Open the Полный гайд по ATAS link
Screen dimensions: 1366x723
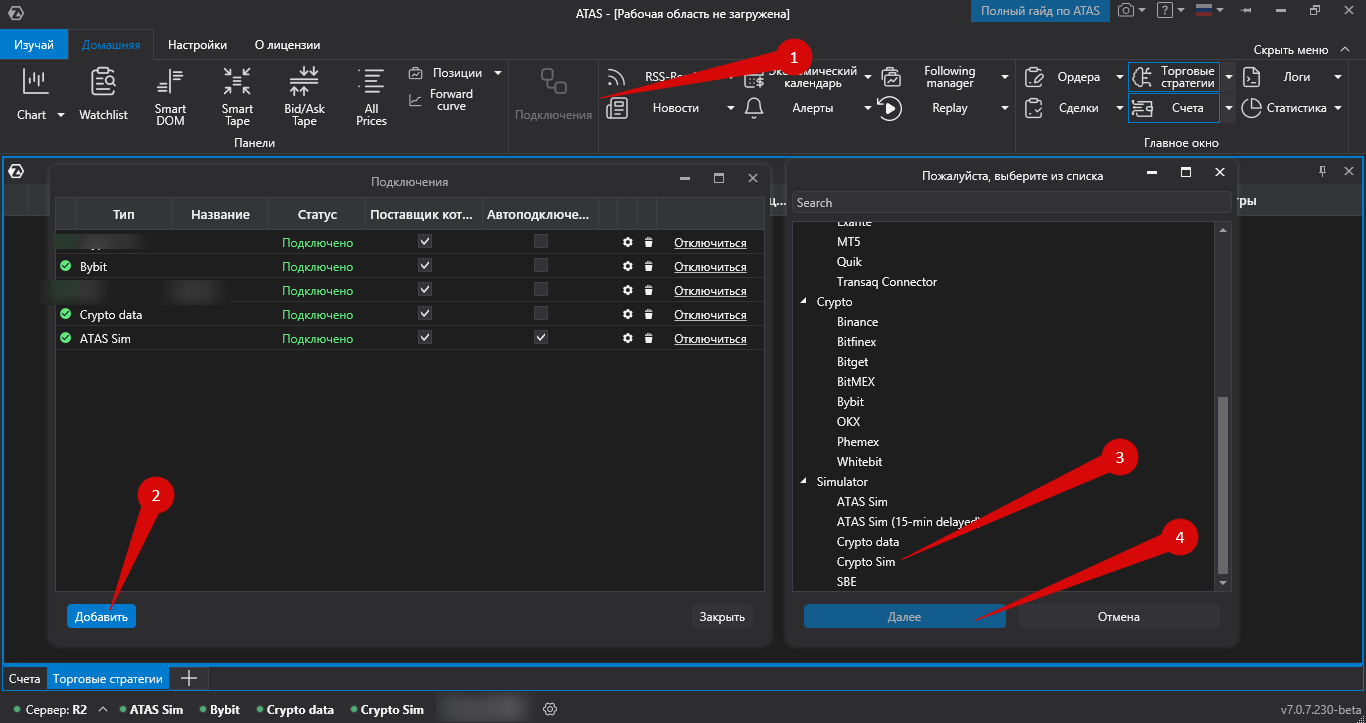pos(1040,11)
